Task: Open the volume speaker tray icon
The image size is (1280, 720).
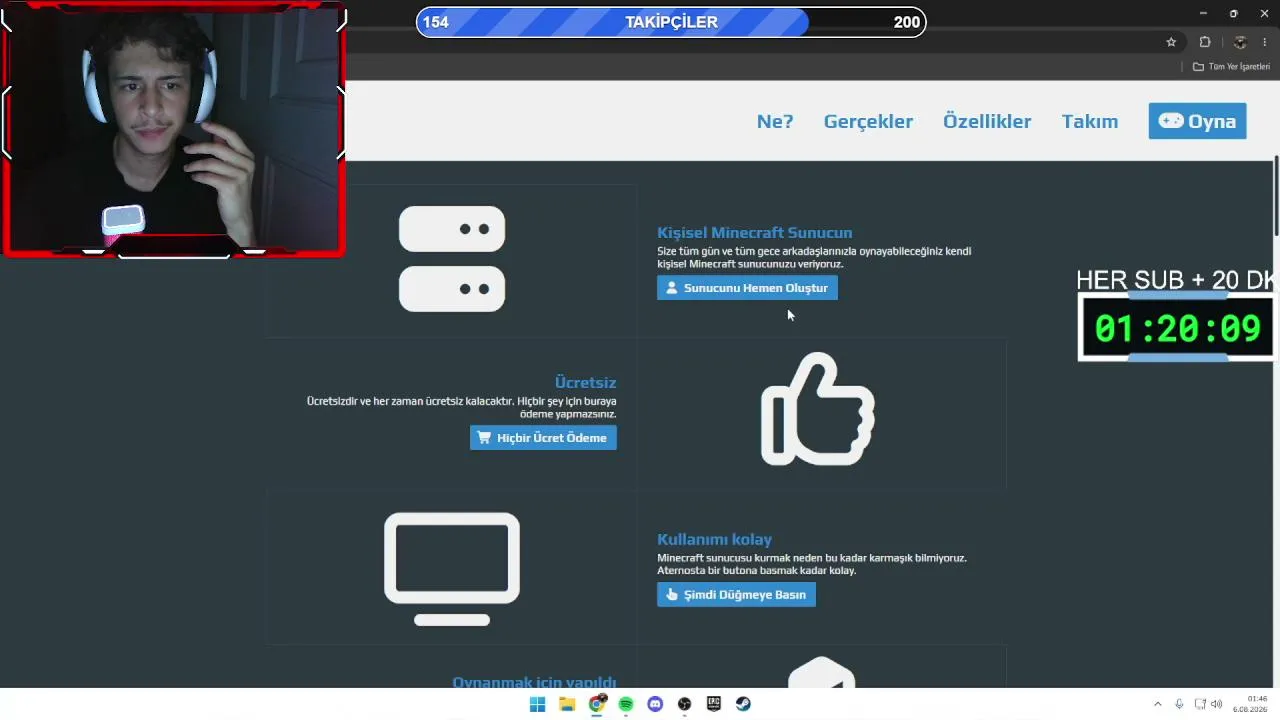Action: pos(1216,704)
